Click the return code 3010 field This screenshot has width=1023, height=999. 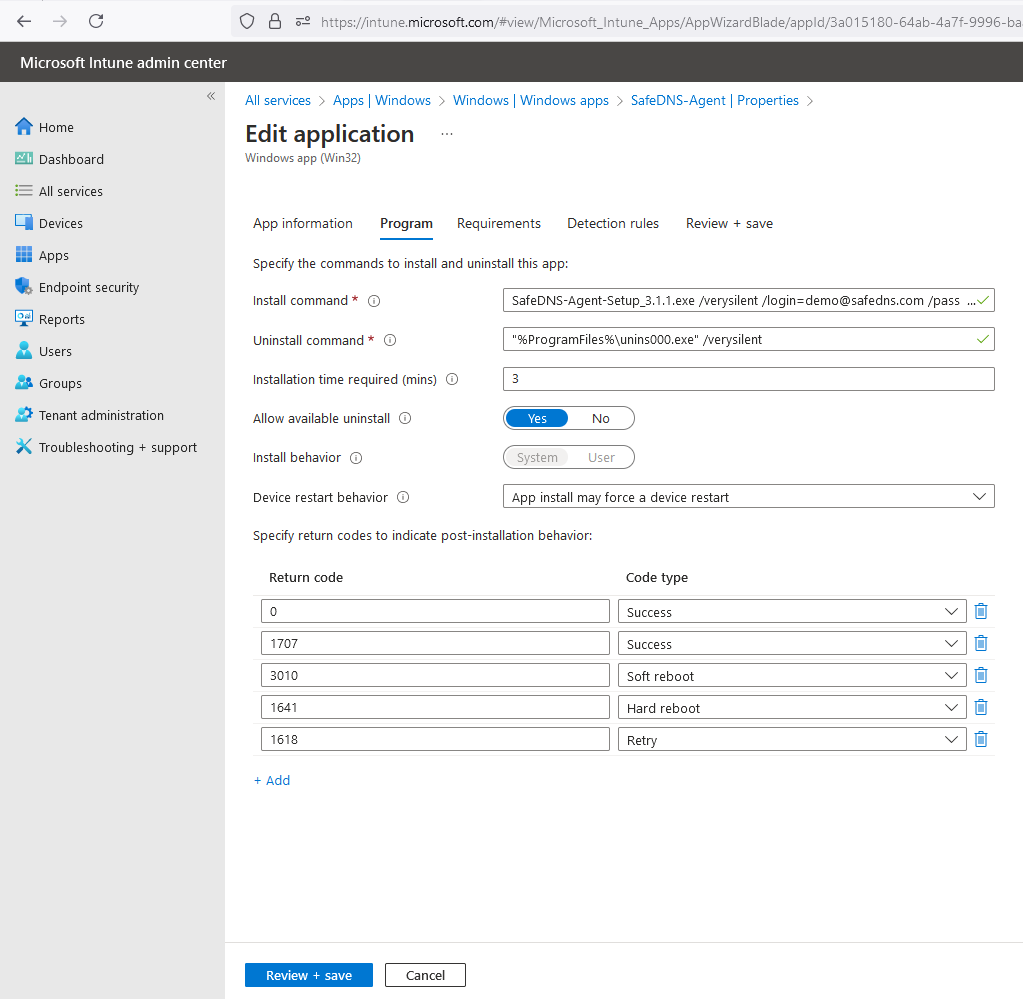click(435, 675)
